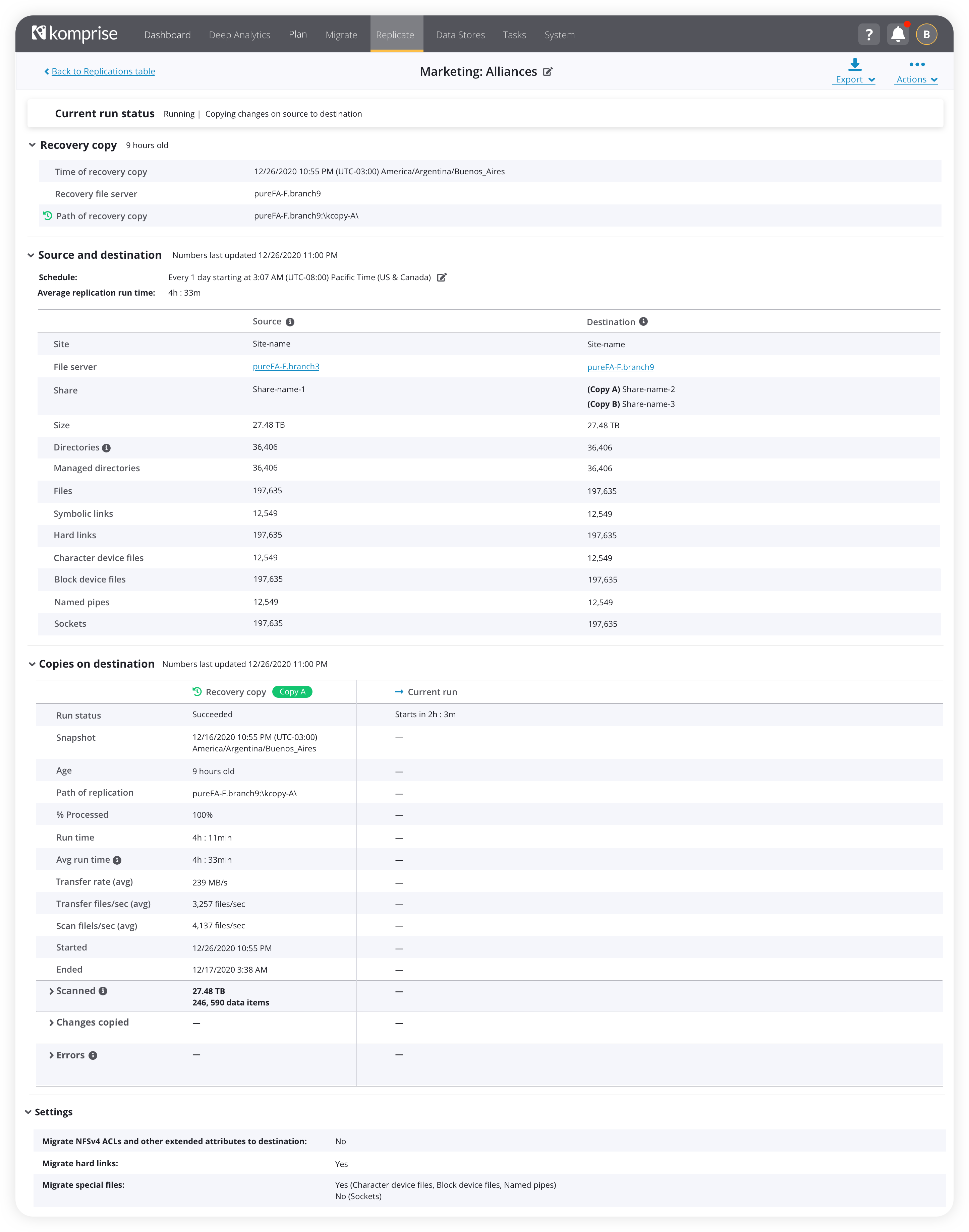Image resolution: width=969 pixels, height=1232 pixels.
Task: Click the help question mark icon
Action: point(869,35)
